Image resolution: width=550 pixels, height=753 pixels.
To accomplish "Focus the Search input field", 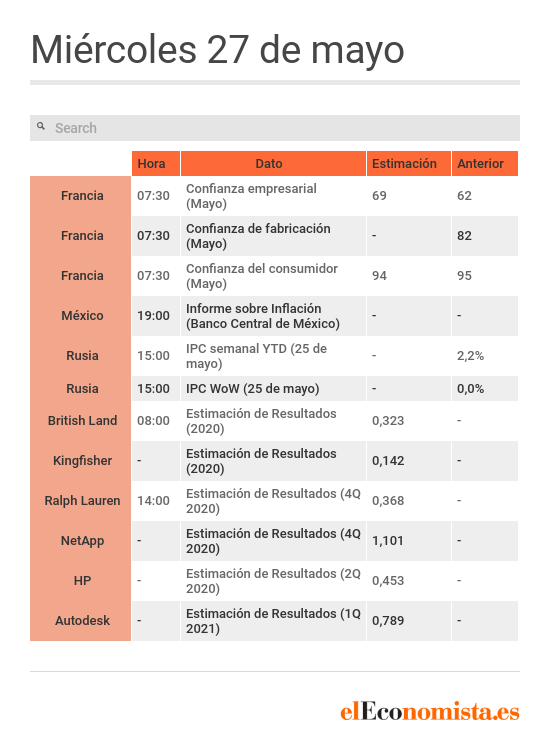I will (275, 128).
